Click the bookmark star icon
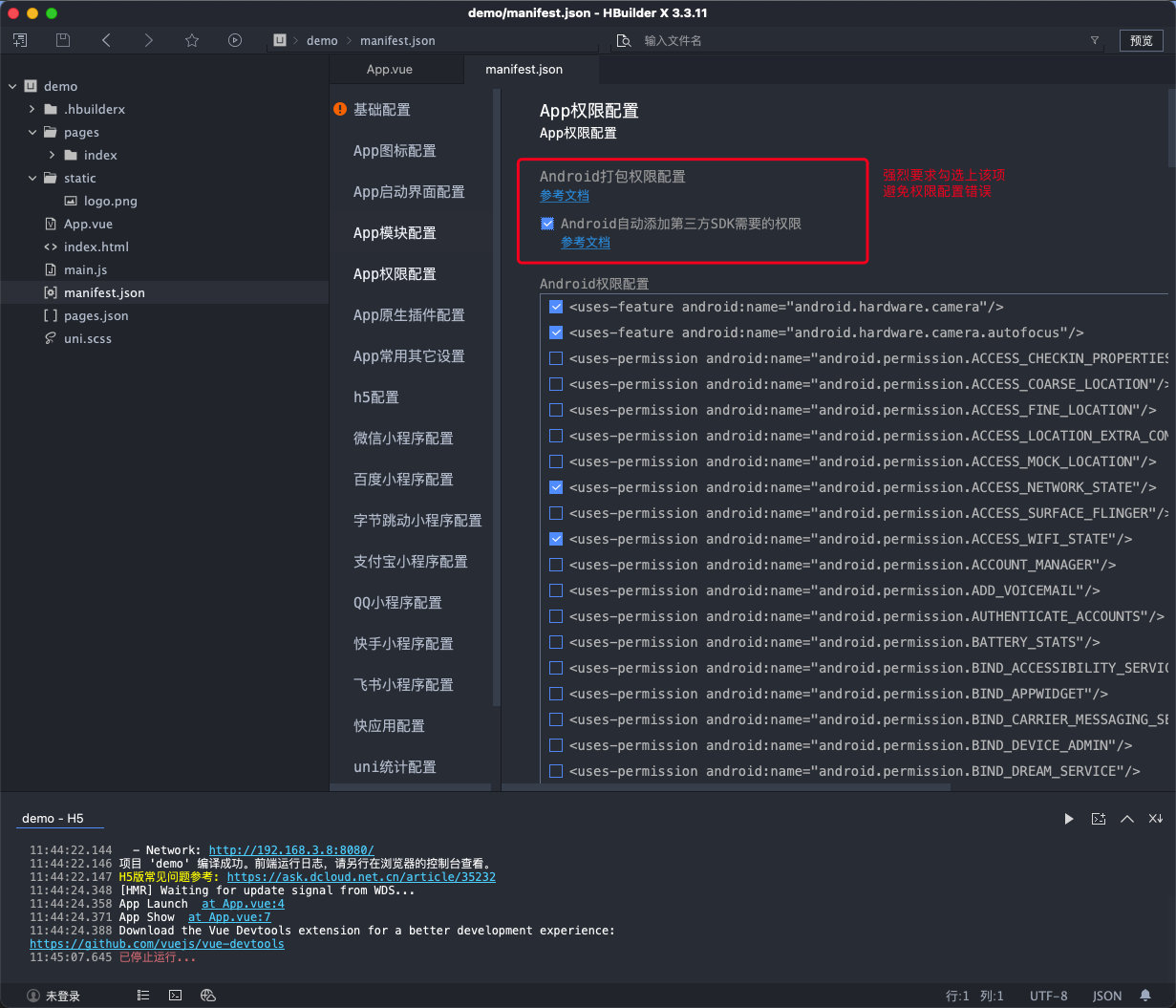This screenshot has height=1008, width=1176. coord(192,40)
